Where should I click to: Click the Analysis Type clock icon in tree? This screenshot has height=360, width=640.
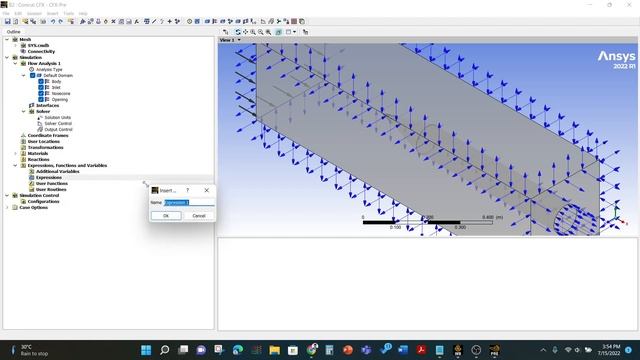tap(31, 69)
